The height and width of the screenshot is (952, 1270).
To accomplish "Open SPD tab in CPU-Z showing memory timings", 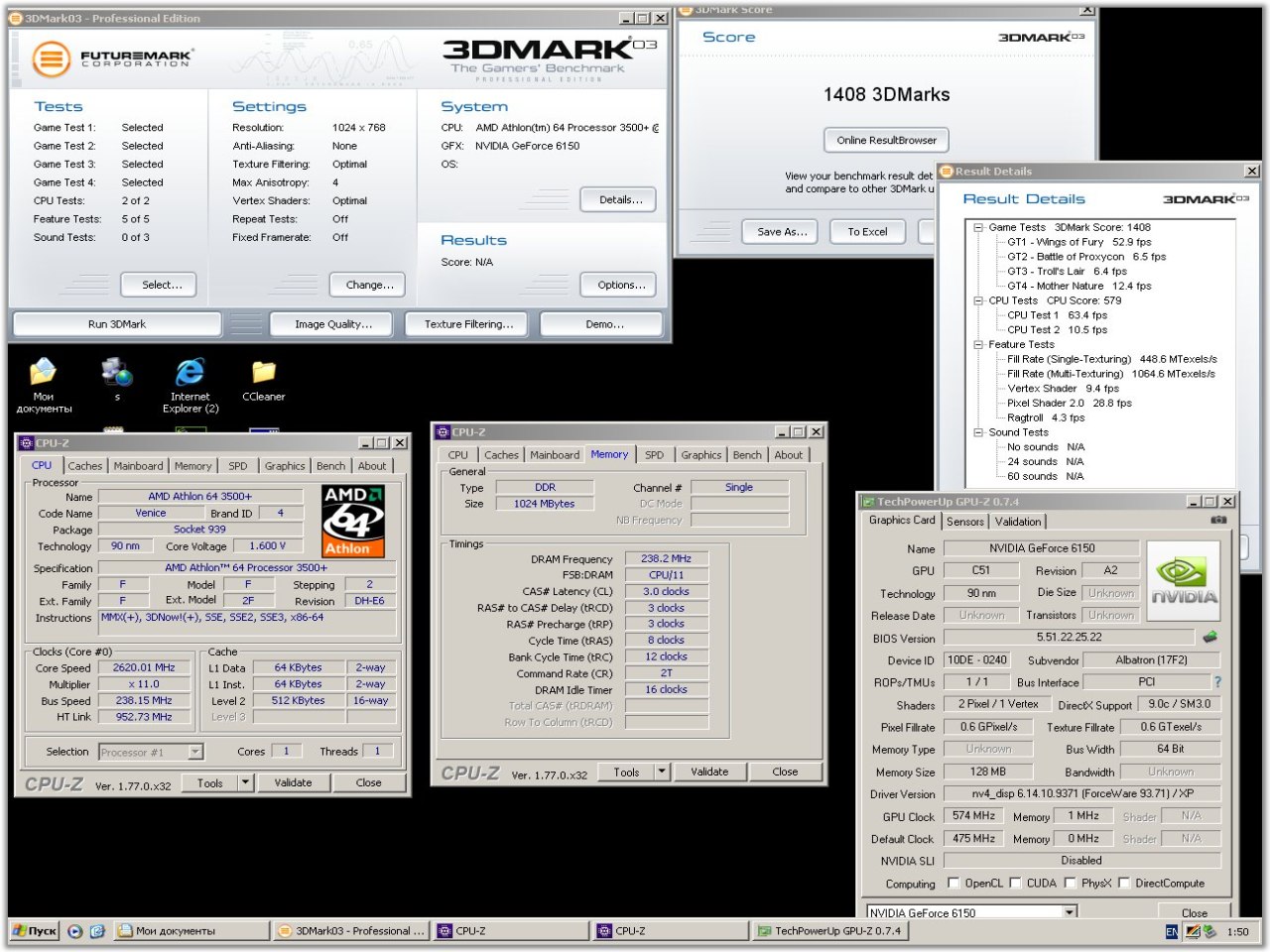I will click(654, 455).
